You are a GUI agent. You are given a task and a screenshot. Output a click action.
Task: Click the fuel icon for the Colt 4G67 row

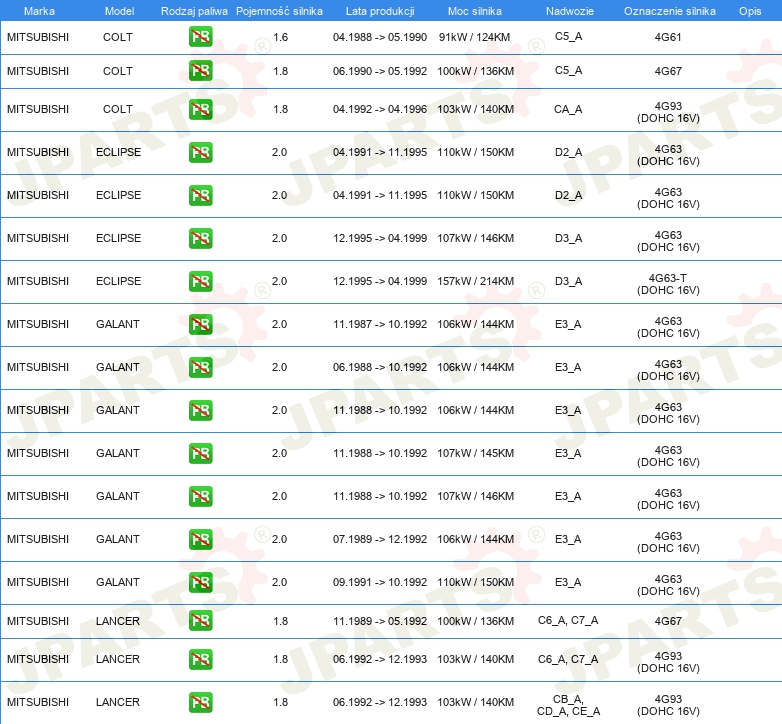(200, 72)
